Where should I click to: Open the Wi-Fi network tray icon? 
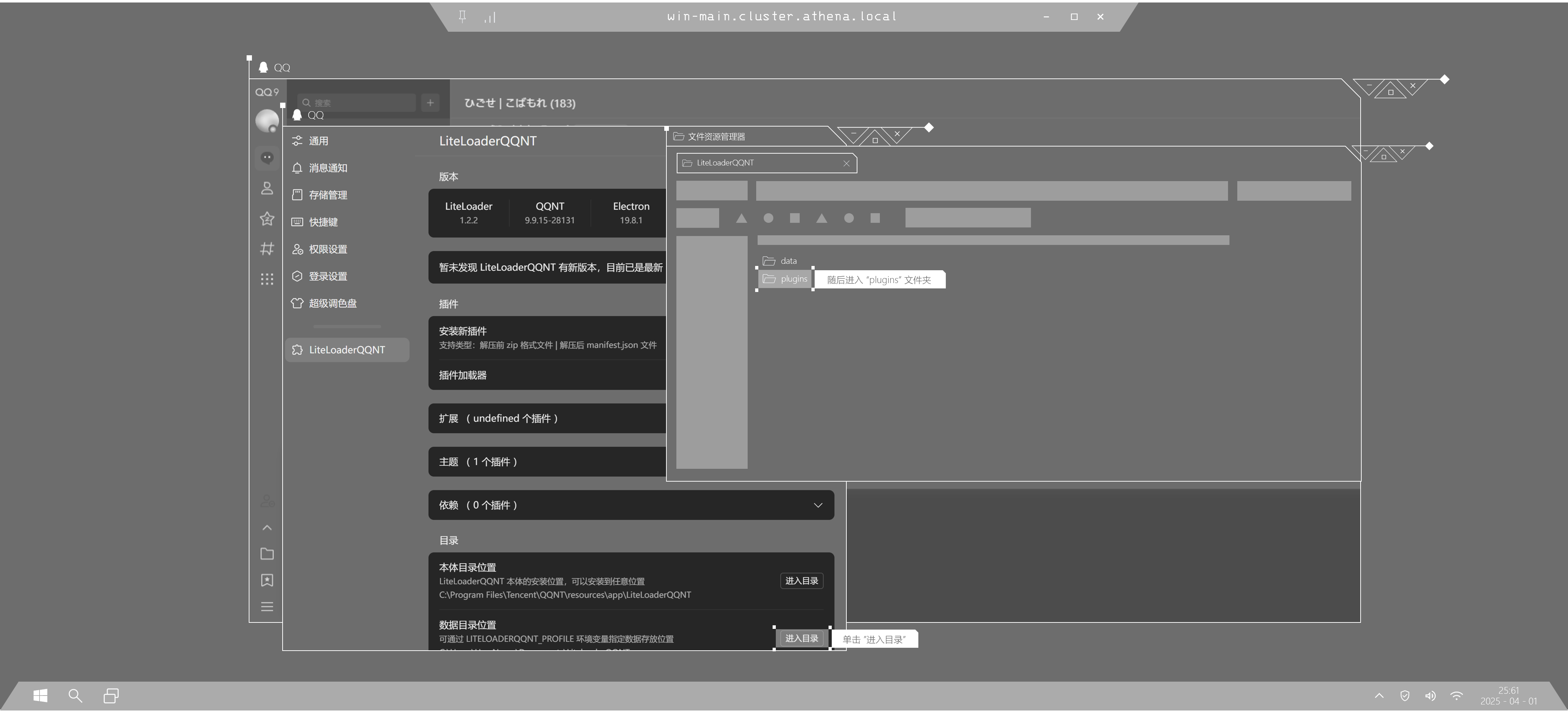coord(1456,696)
